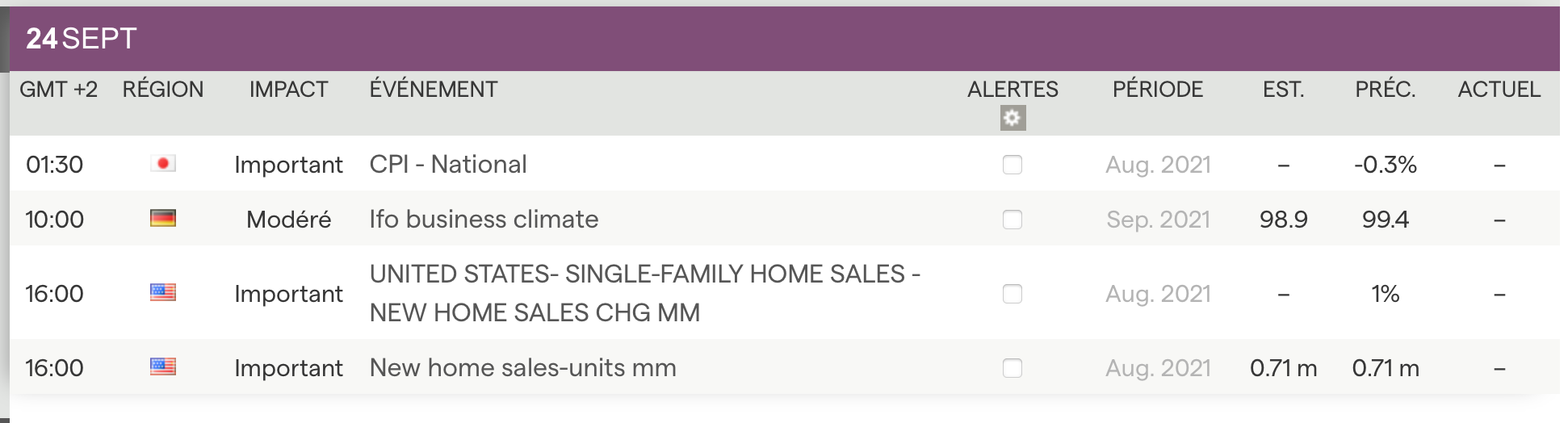The image size is (1568, 423).
Task: Click the GMT +2 timezone header
Action: tap(58, 90)
